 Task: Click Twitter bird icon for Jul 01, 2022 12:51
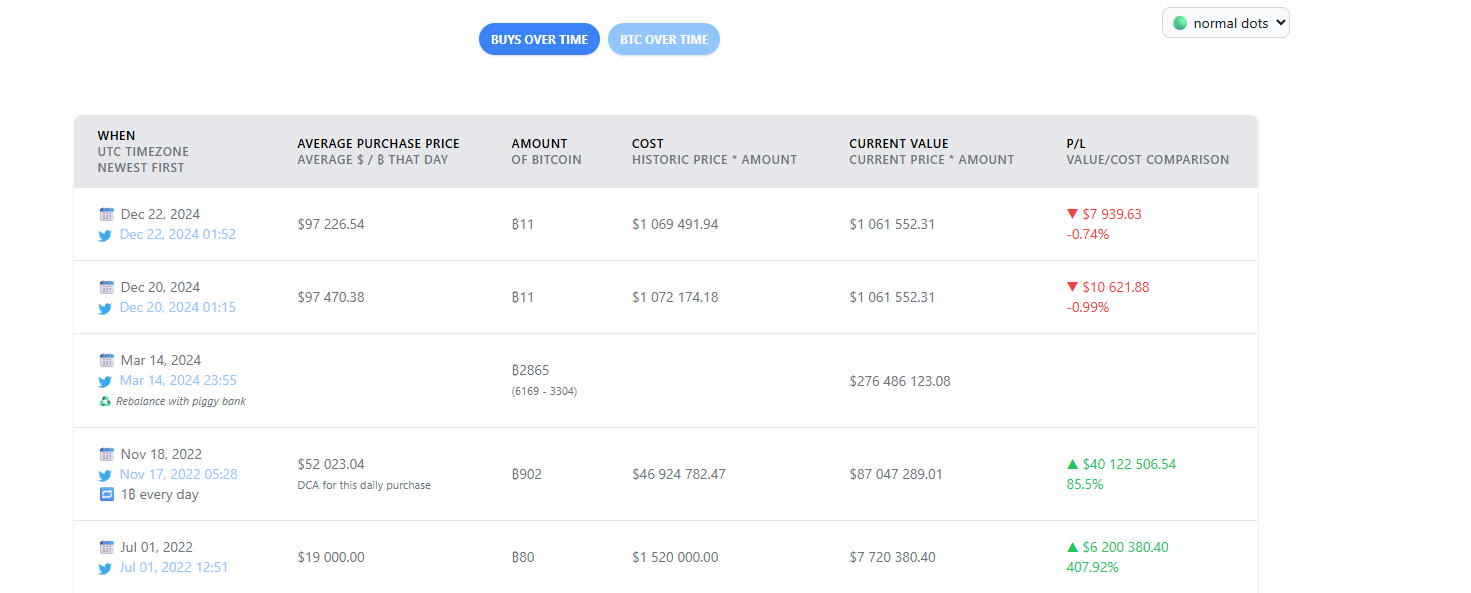pos(105,568)
